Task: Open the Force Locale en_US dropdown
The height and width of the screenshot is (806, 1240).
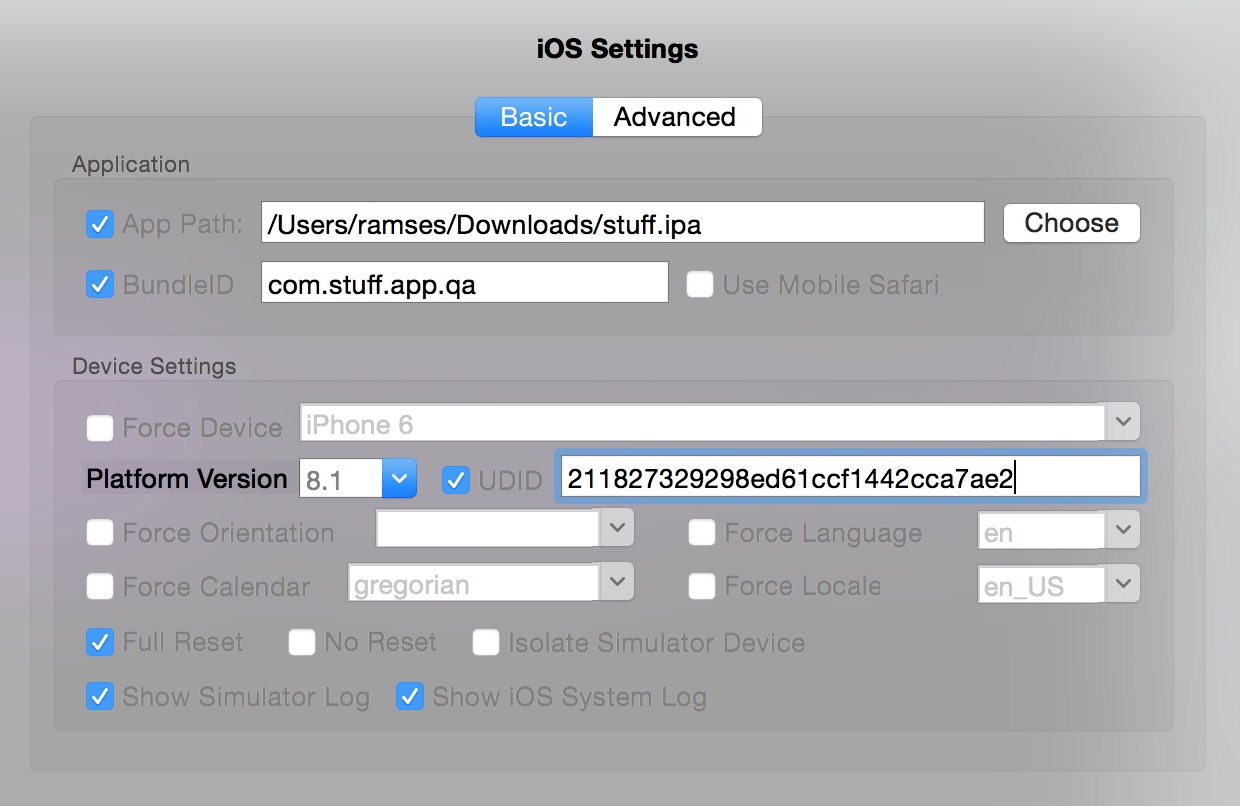Action: pyautogui.click(x=1123, y=584)
